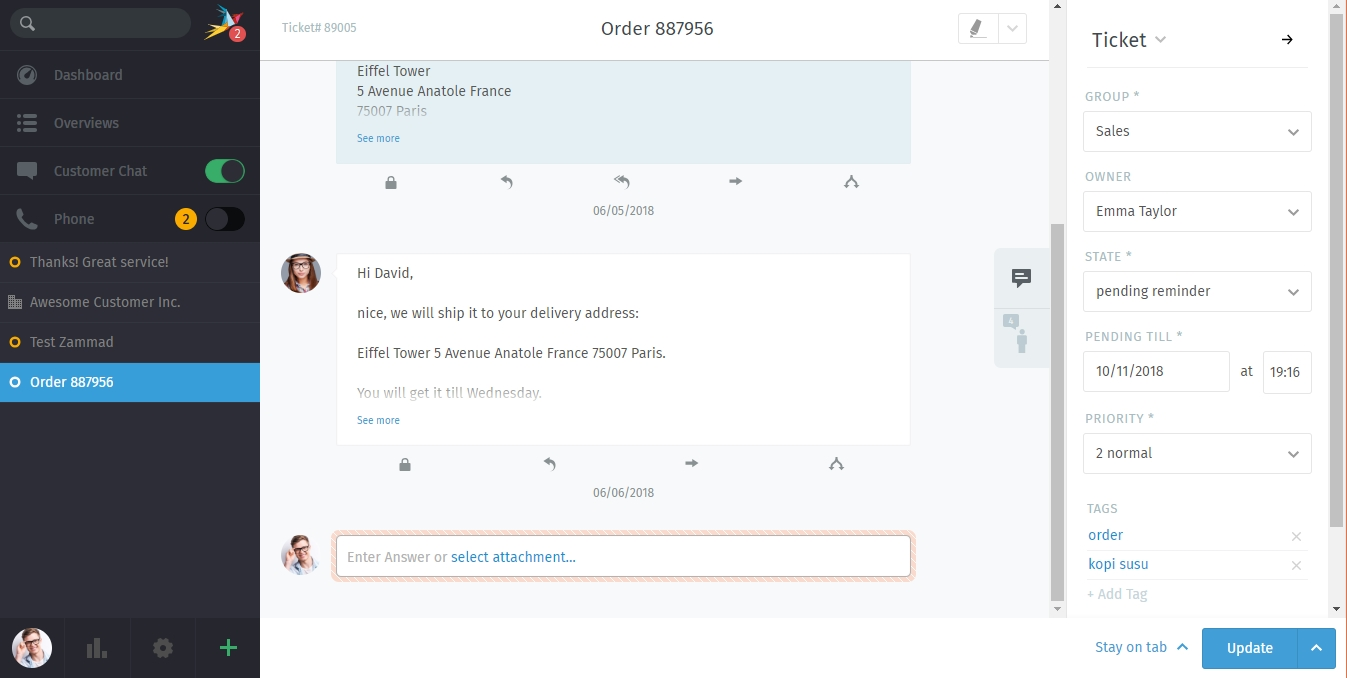Enable the Phone toggle switch
The image size is (1347, 678).
pyautogui.click(x=225, y=219)
